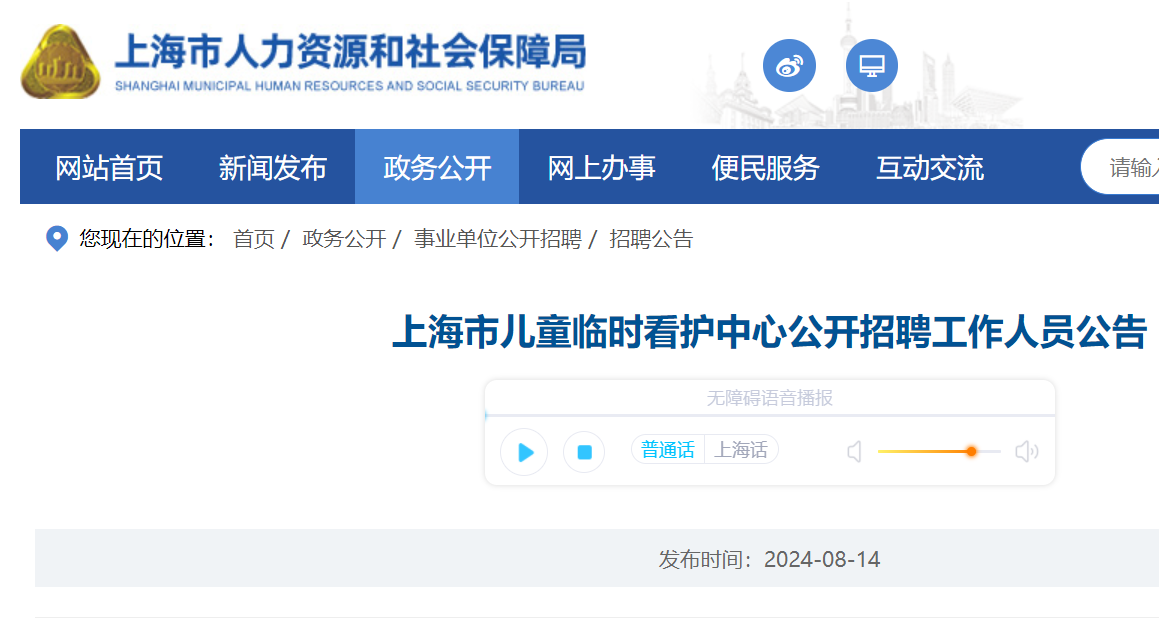Mute audio with the low-volume speaker icon
1159x639 pixels.
point(854,451)
